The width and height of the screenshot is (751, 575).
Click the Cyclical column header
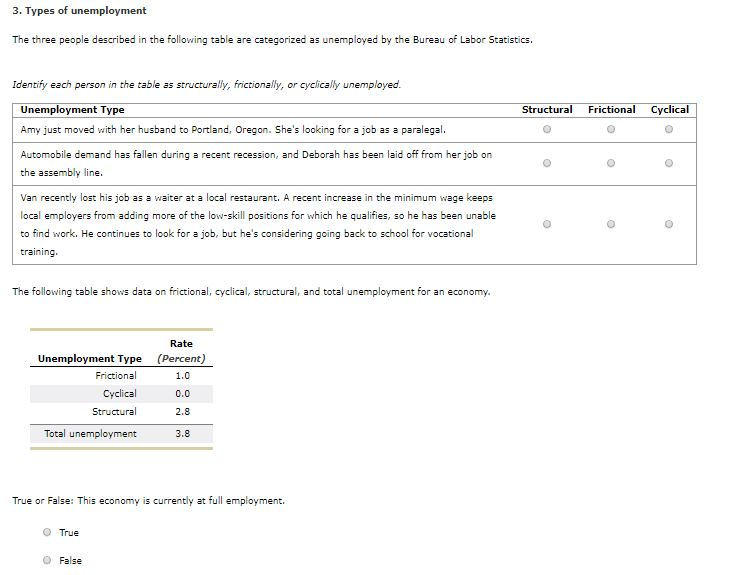[670, 109]
